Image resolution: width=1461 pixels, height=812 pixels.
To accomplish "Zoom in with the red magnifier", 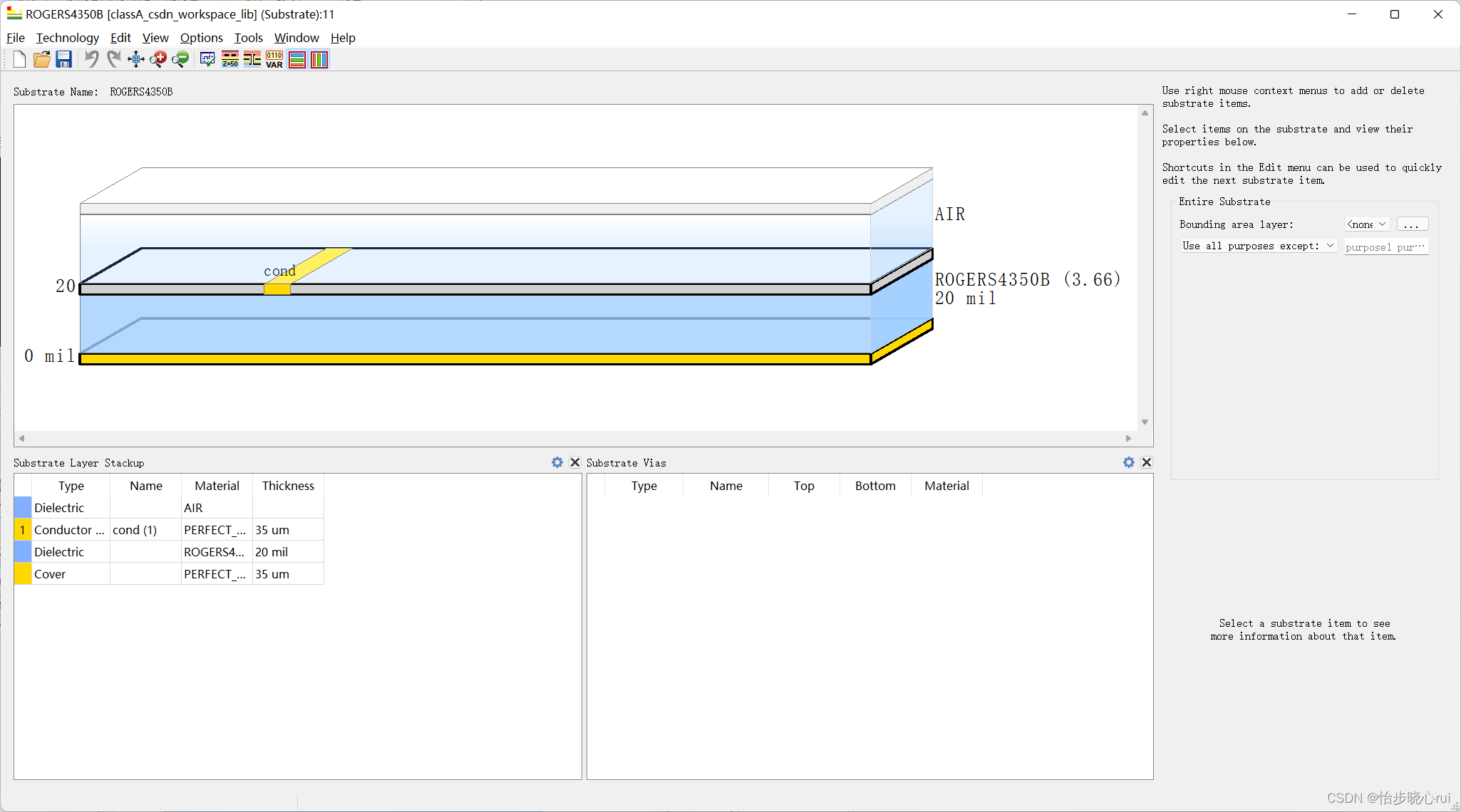I will pyautogui.click(x=158, y=60).
